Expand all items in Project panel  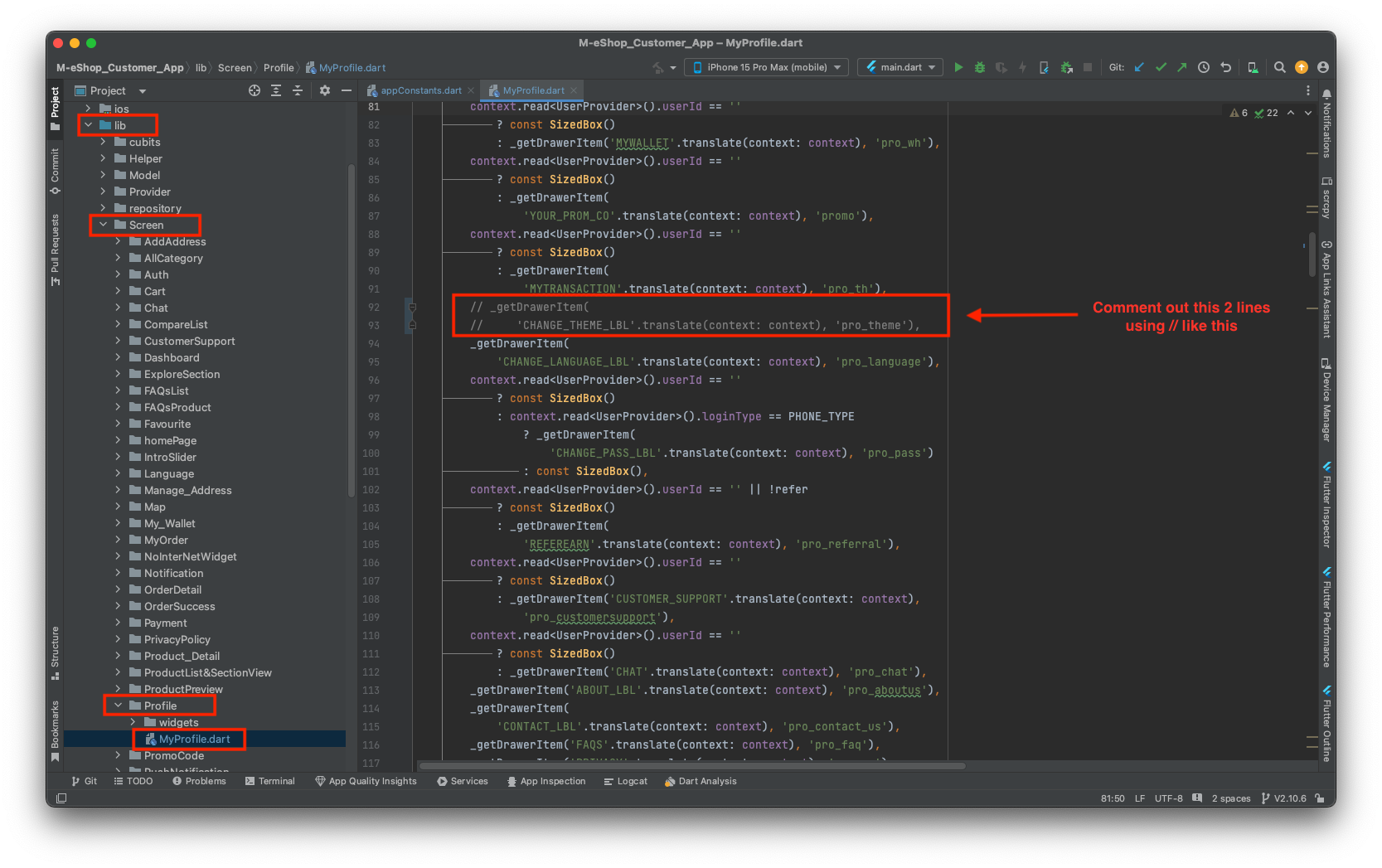pos(276,90)
